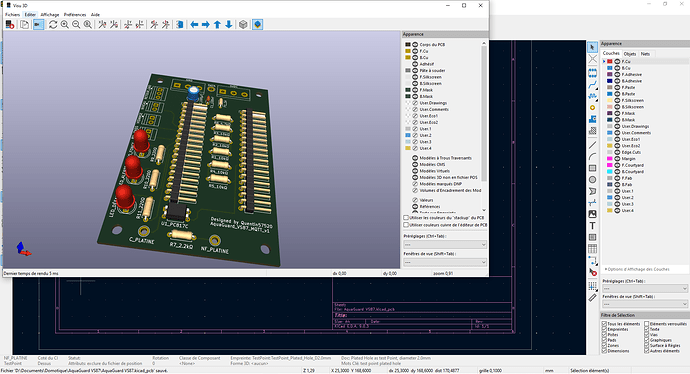Activate the local ratsnest tool in PCB editor
Screen dimensions: 690x374
(592, 59)
